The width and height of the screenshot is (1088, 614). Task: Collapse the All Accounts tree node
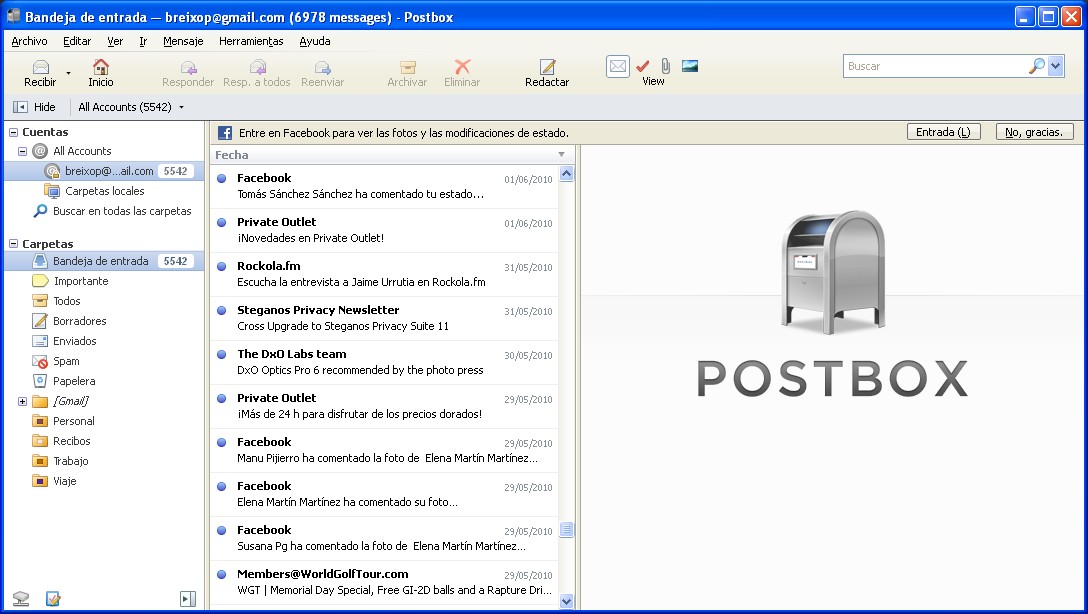tap(22, 151)
